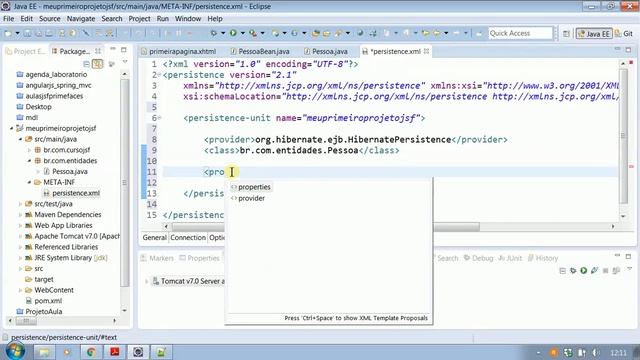The image size is (640, 360).
Task: Select persistence.xml in the tree
Action: point(76,193)
